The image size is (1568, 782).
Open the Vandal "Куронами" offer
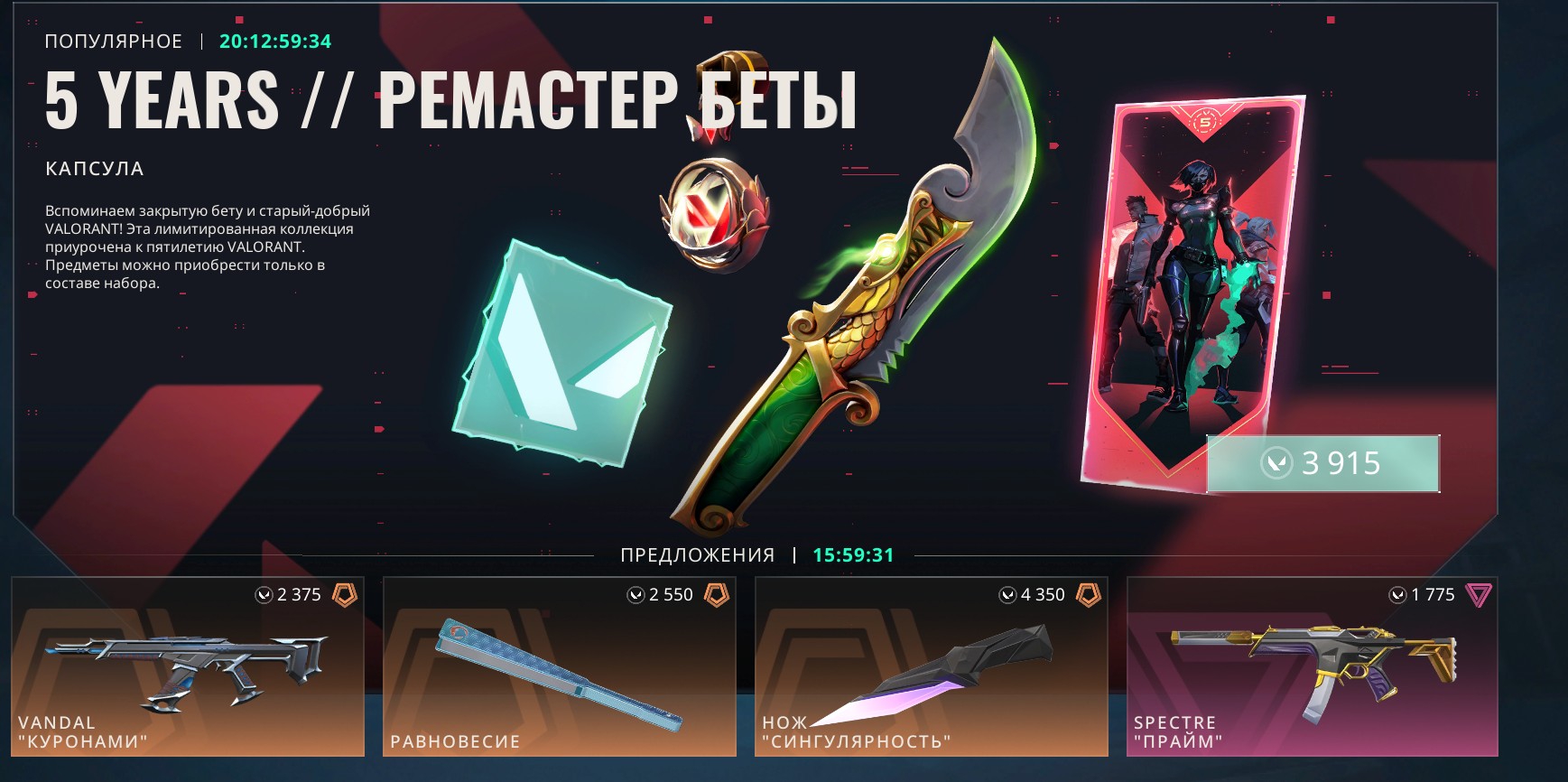pyautogui.click(x=188, y=666)
